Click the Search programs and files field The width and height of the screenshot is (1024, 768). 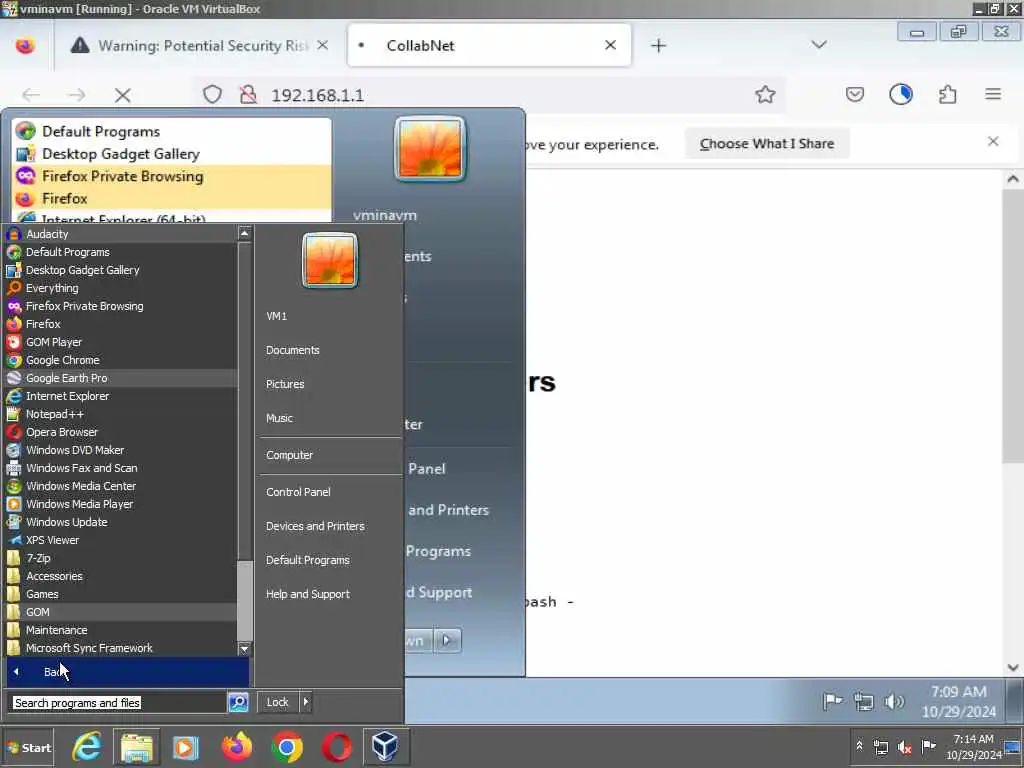pos(118,703)
